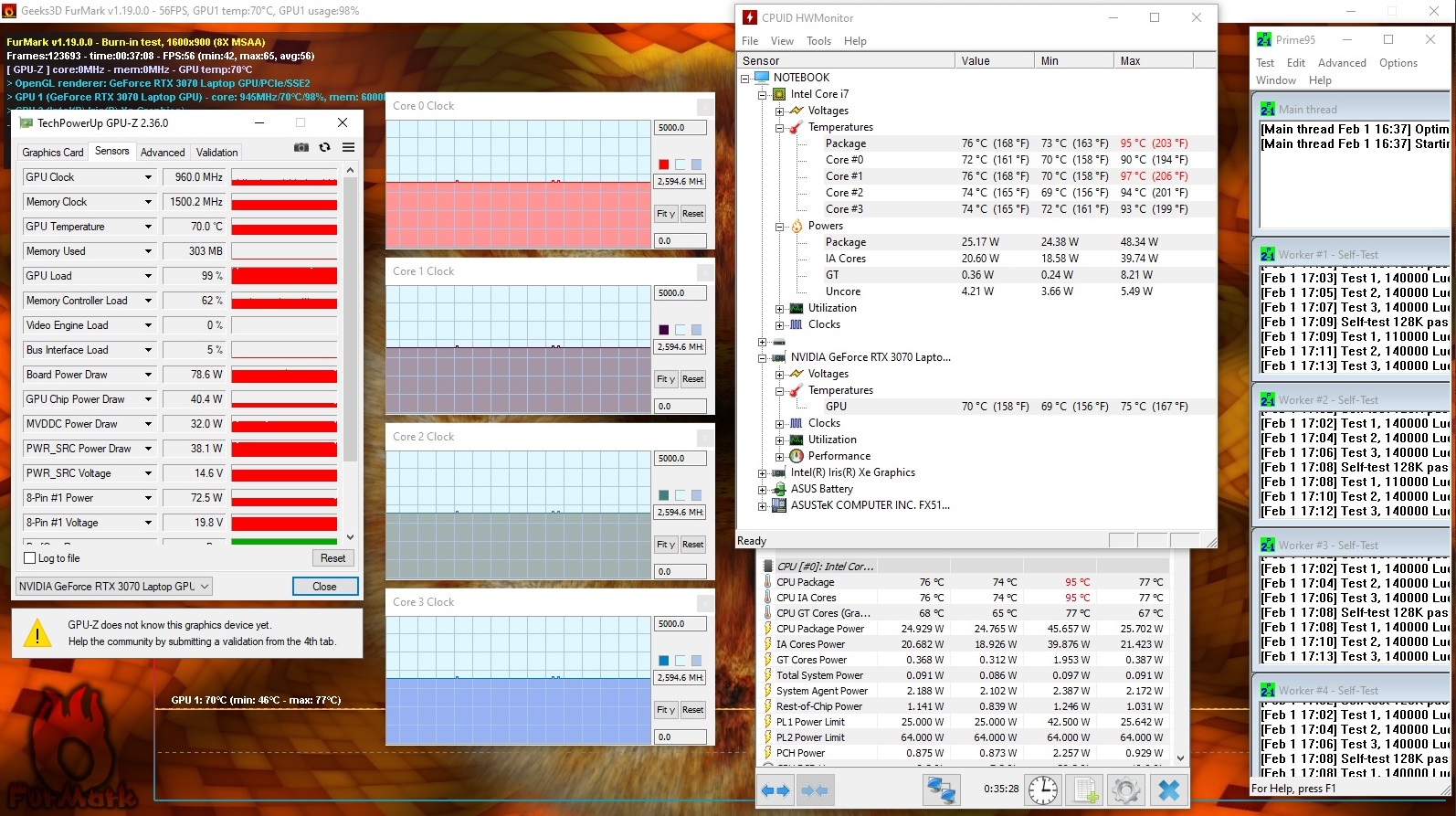Screen dimensions: 1456x816
Task: Click the GPU-Z Reset button
Action: pyautogui.click(x=332, y=558)
